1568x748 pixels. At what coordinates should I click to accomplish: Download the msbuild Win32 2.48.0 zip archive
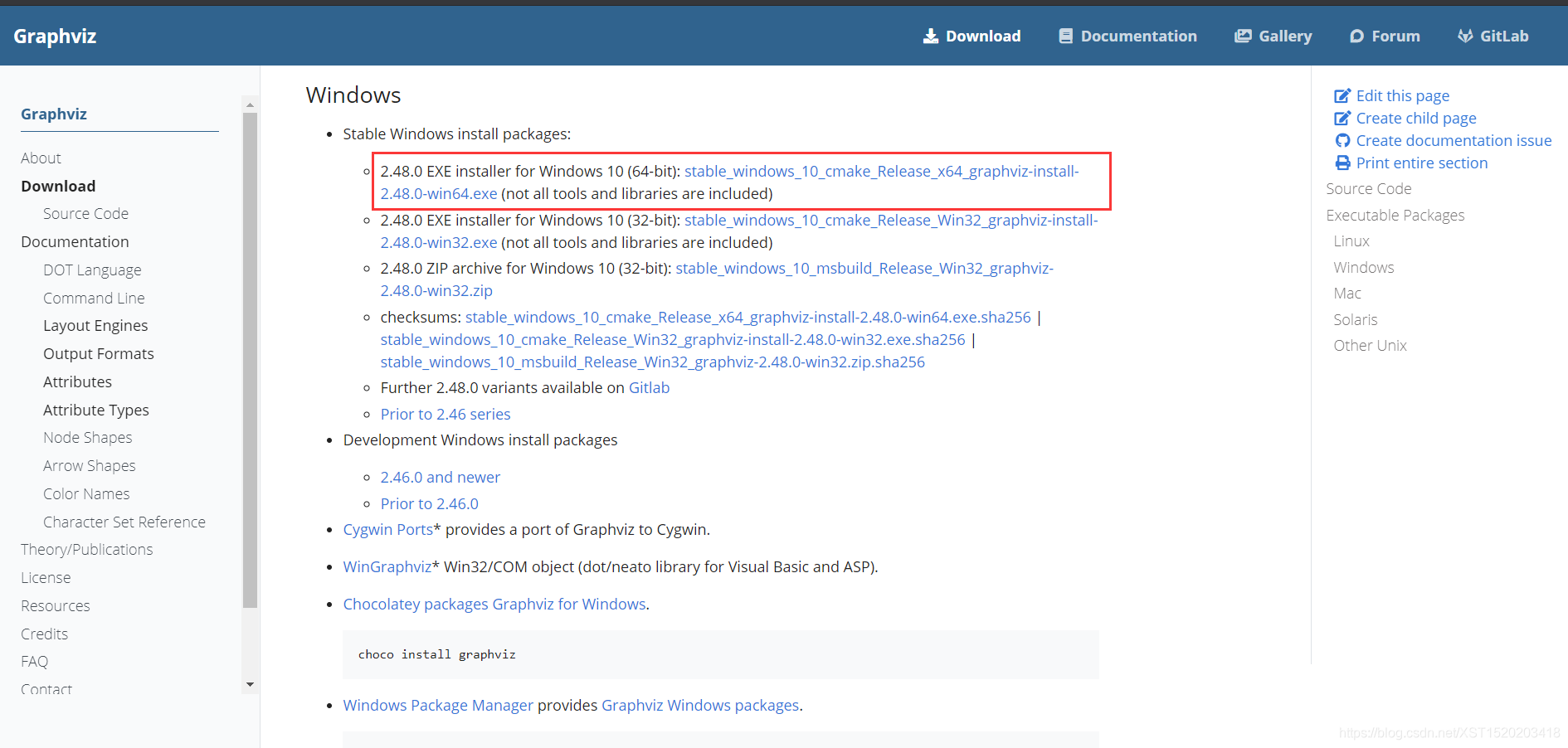(x=864, y=268)
